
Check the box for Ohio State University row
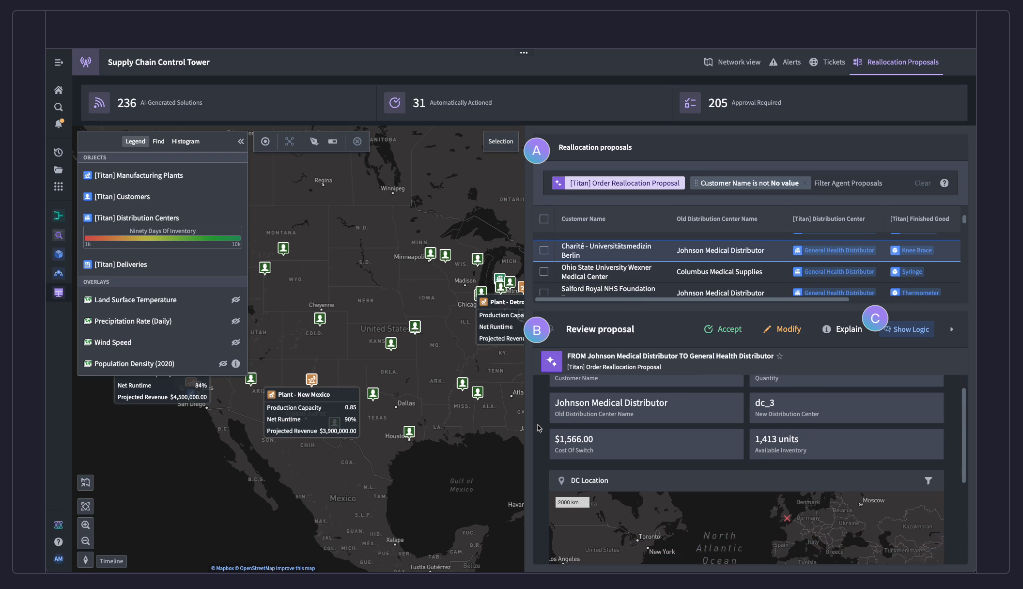(544, 271)
